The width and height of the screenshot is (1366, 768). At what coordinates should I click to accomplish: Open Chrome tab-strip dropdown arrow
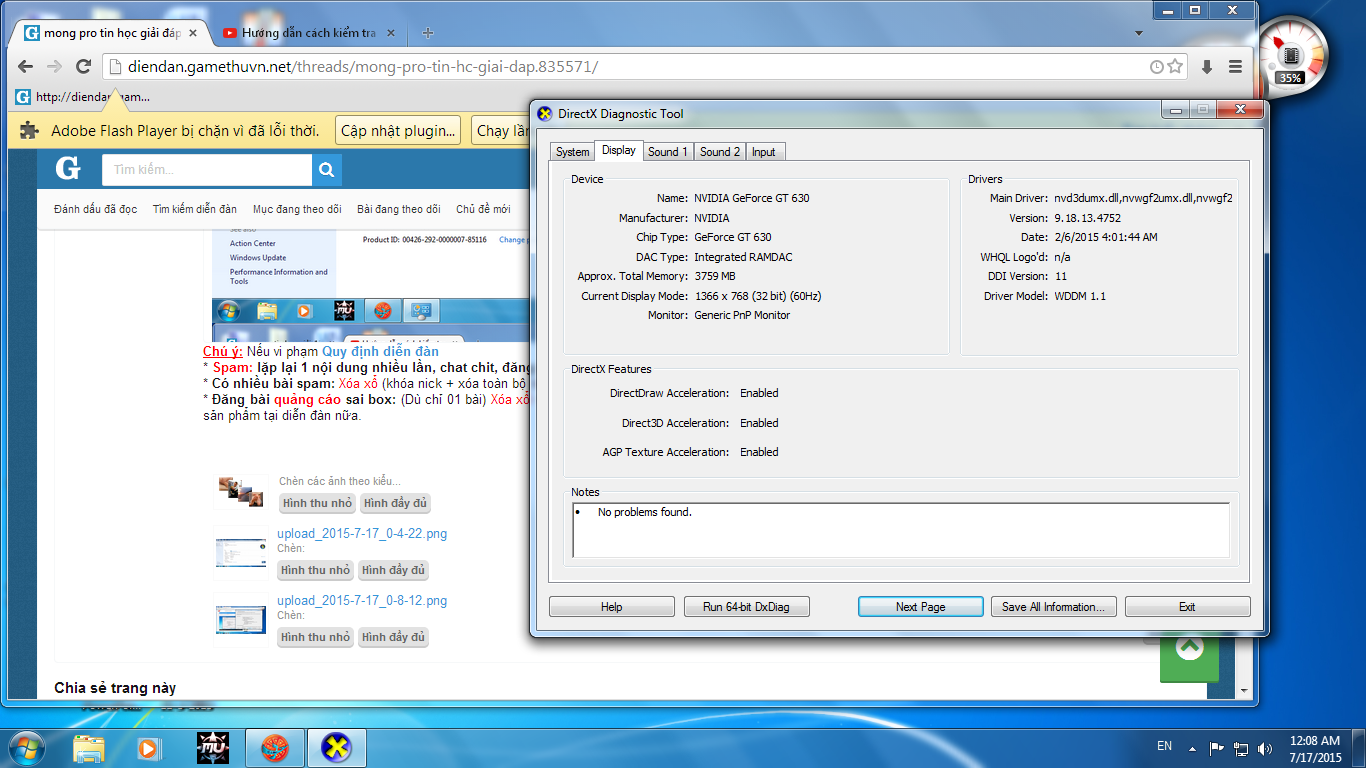[x=1139, y=33]
